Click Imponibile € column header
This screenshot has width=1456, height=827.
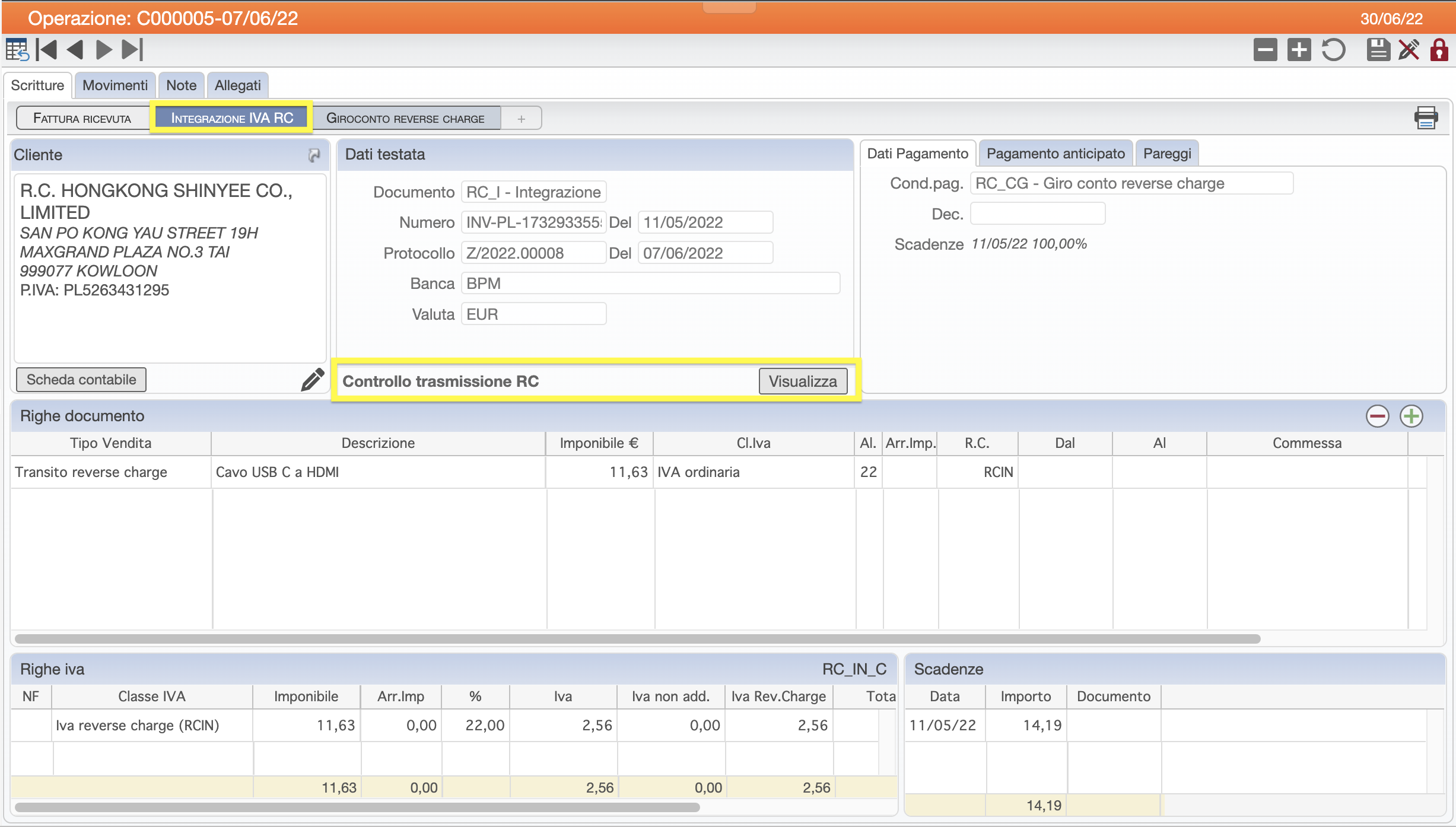[599, 443]
